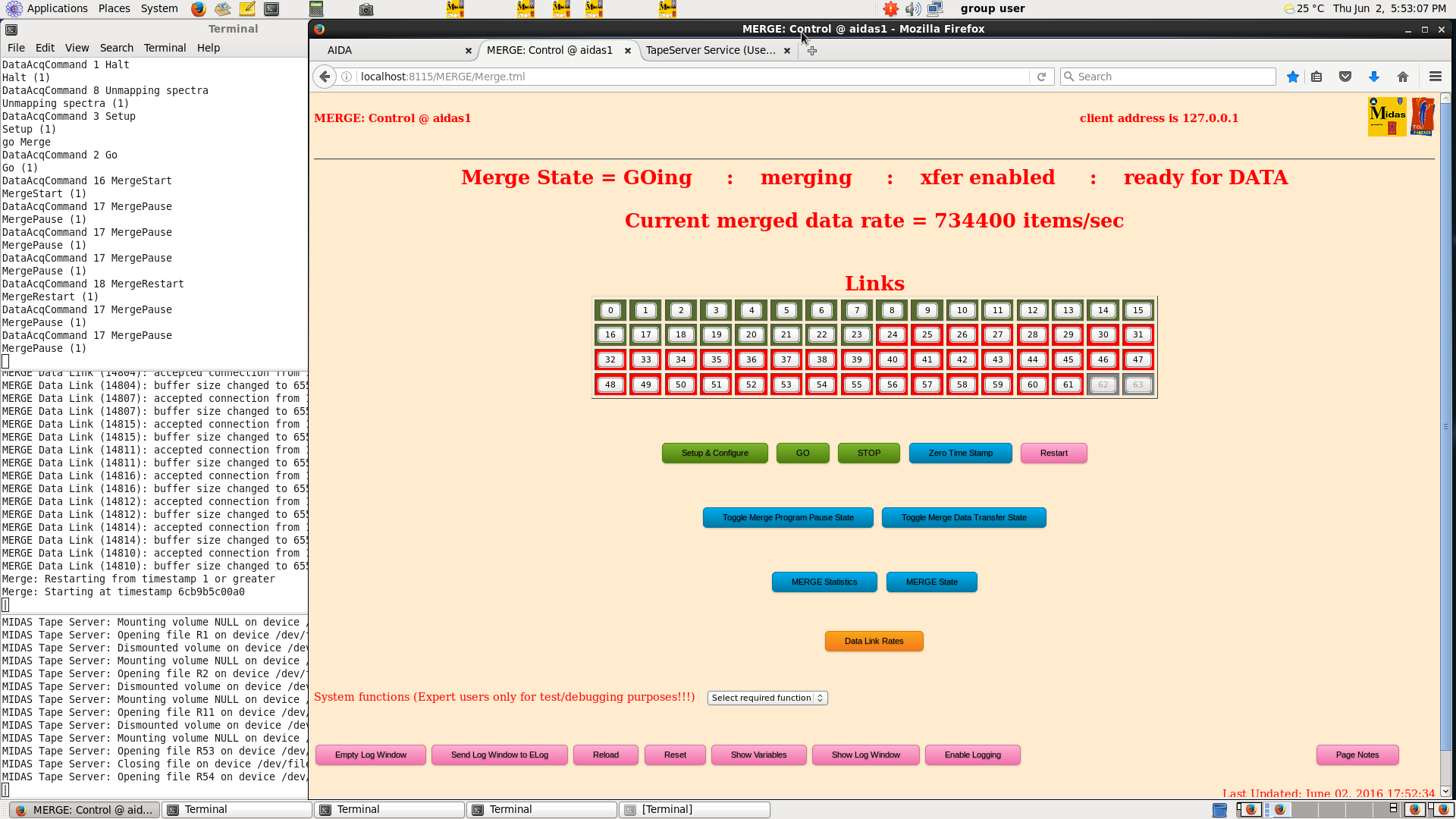The image size is (1456, 819).
Task: Click Show Variables button
Action: click(758, 755)
